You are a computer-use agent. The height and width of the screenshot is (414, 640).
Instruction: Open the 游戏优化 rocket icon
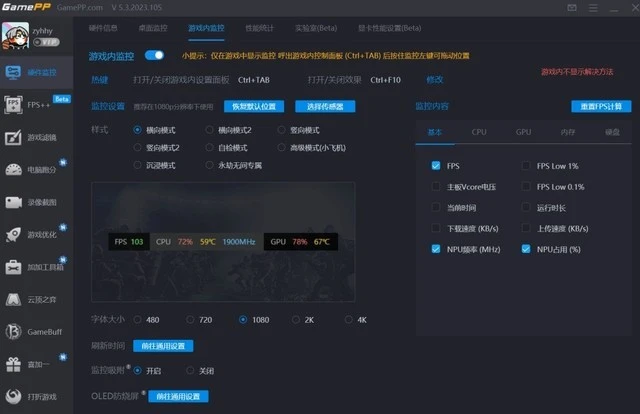coord(13,234)
